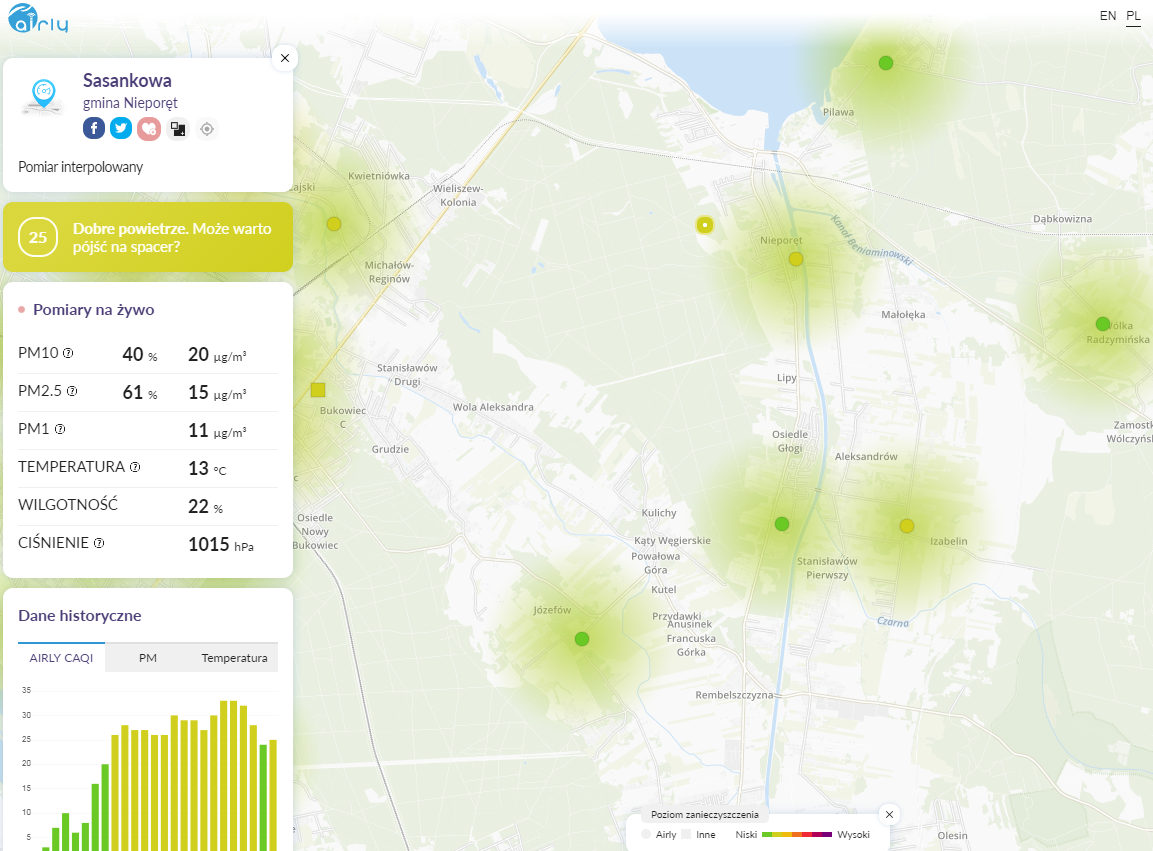
Task: Click the yellow sensor marker at Nieporęt
Action: click(x=796, y=259)
